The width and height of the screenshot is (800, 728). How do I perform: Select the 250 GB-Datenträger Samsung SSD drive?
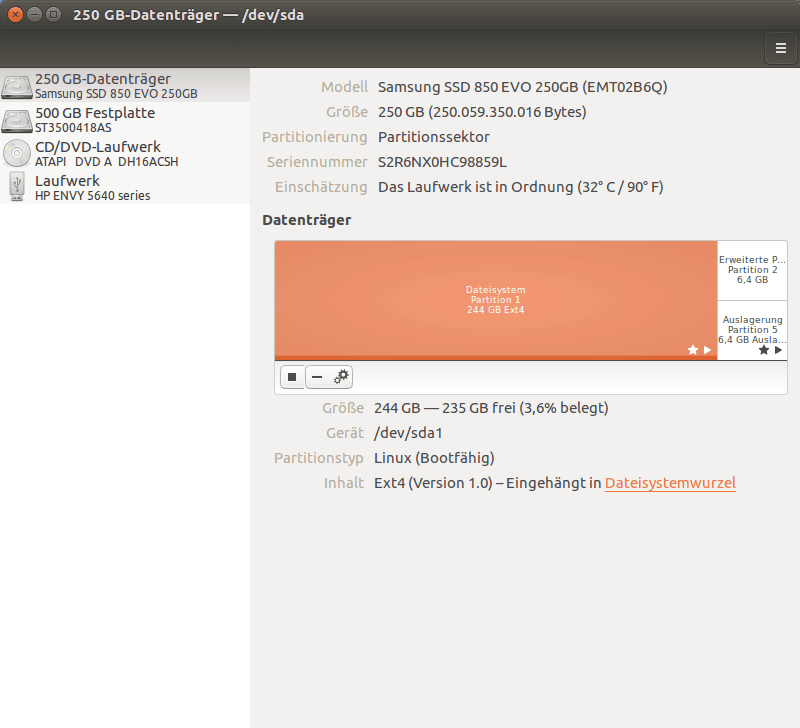click(x=125, y=85)
